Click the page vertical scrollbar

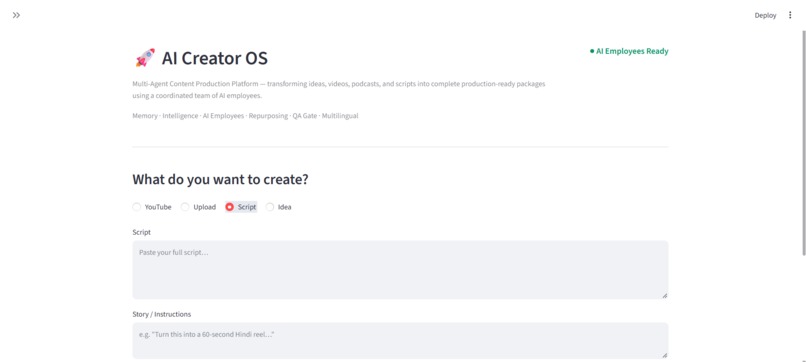pyautogui.click(x=803, y=142)
